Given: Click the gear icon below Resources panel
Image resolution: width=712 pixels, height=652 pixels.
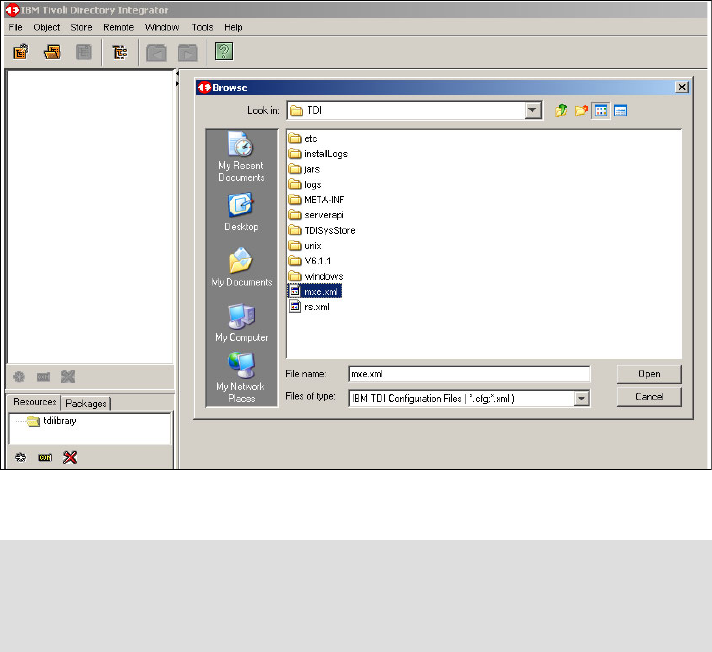Looking at the screenshot, I should point(20,457).
